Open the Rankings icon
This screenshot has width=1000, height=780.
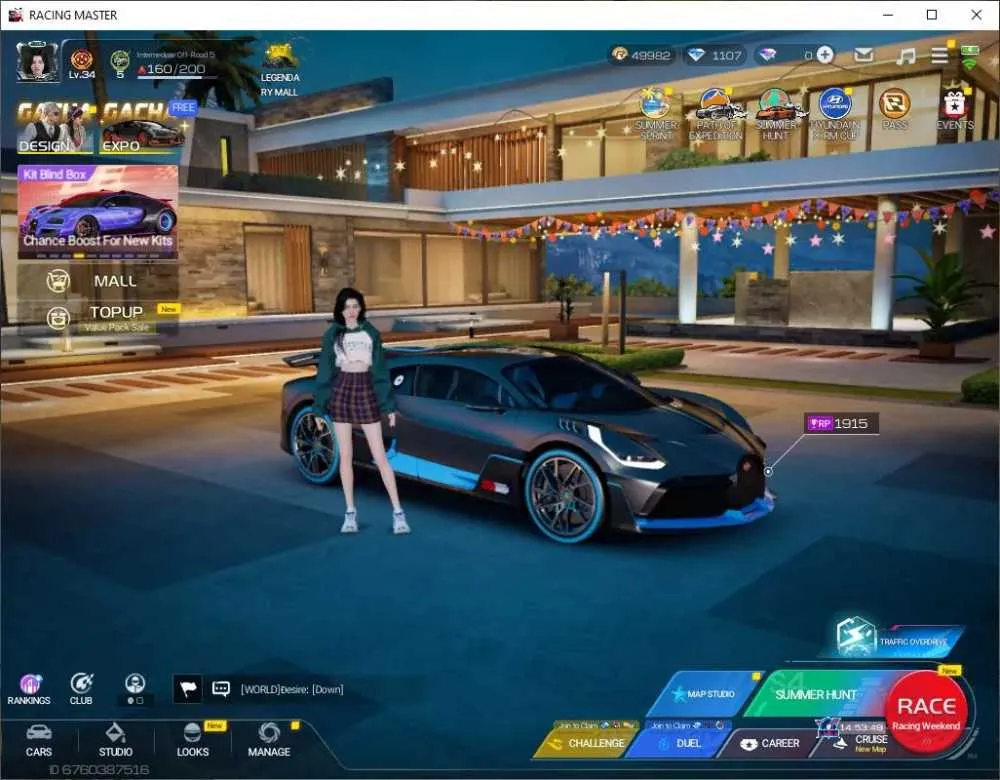pos(29,689)
